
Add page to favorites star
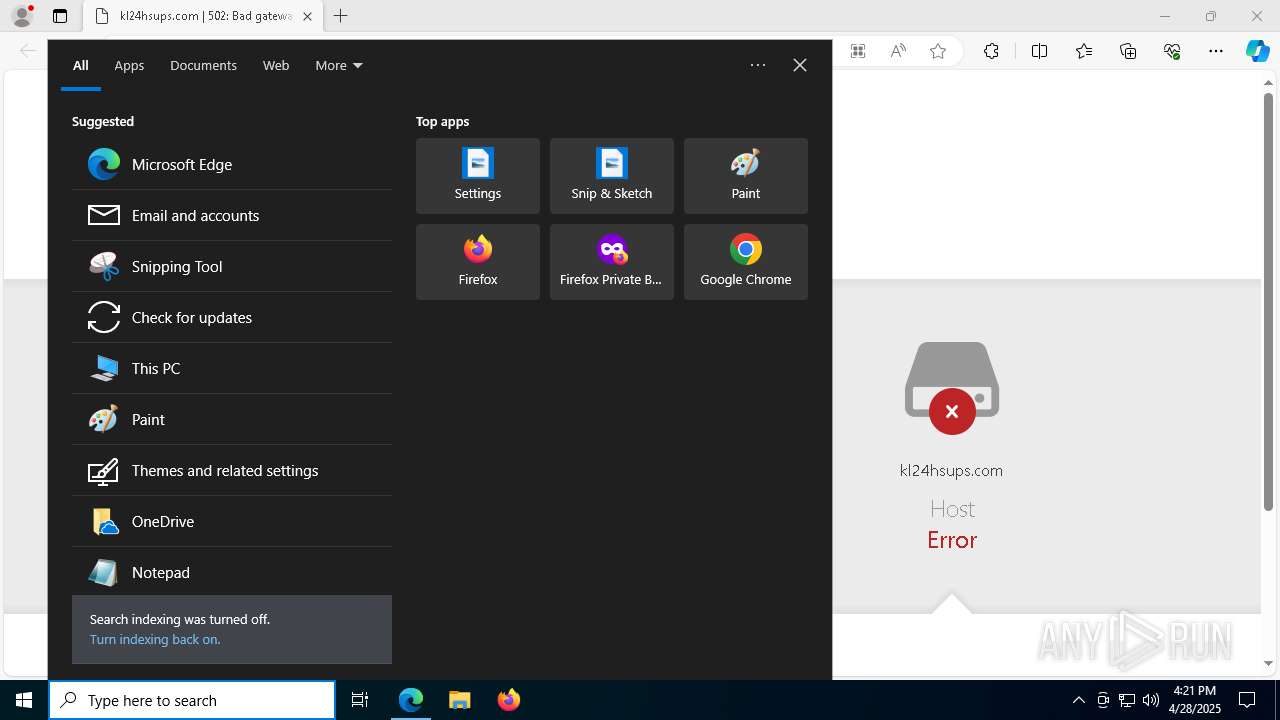pyautogui.click(x=938, y=51)
